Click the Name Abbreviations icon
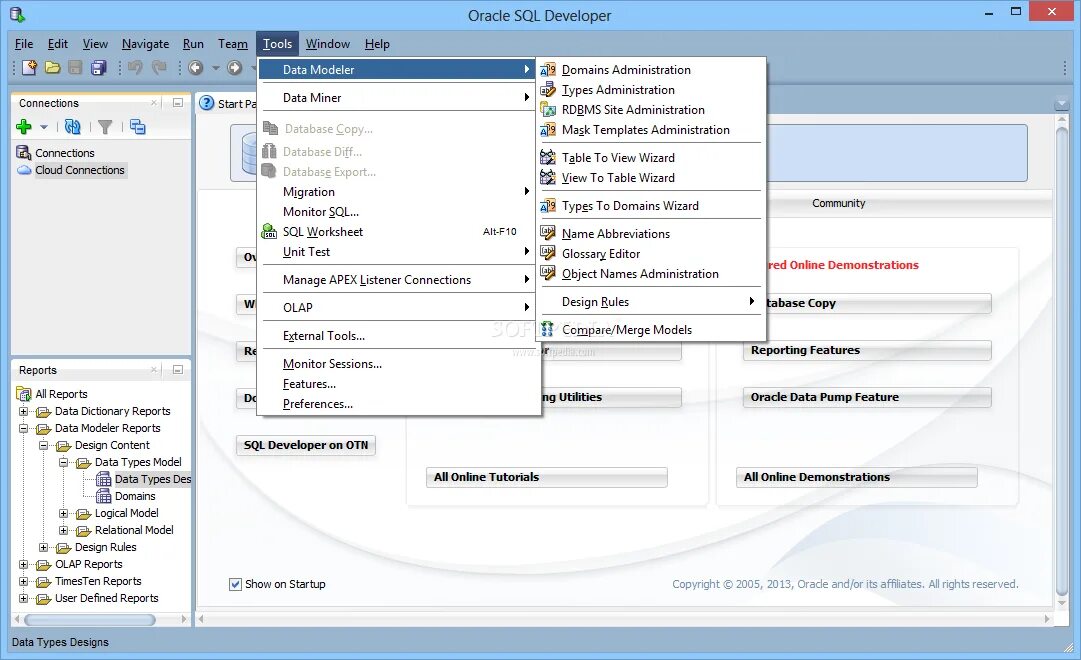 548,233
